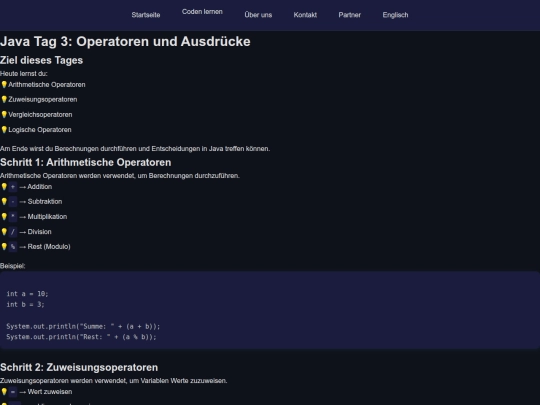The image size is (540, 405).
Task: Click the lightbulb icon beside Zuweisungsoperatoren
Action: coord(4,100)
